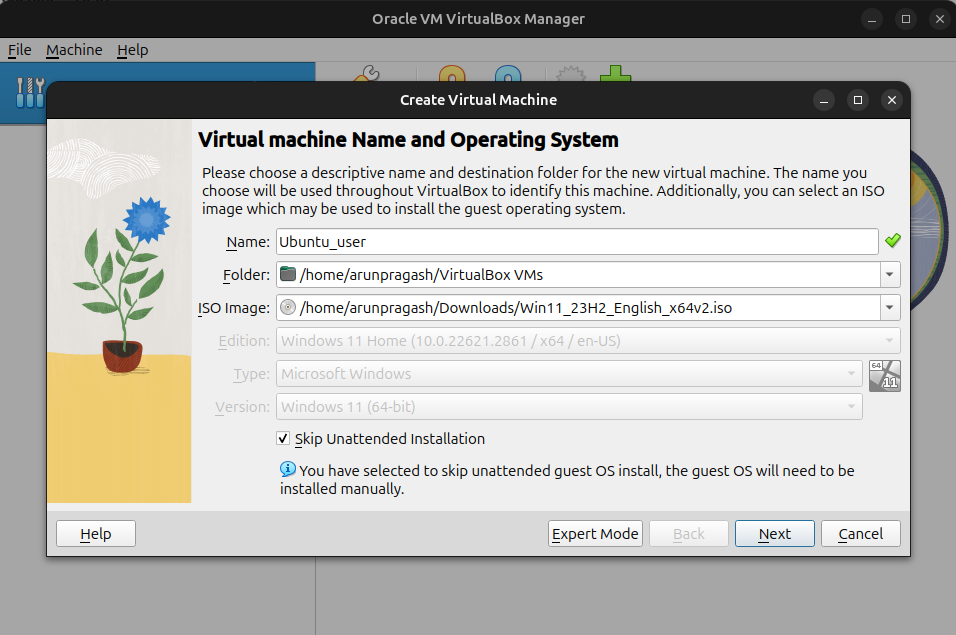Click the blue info icon below the checkbox

tap(288, 469)
